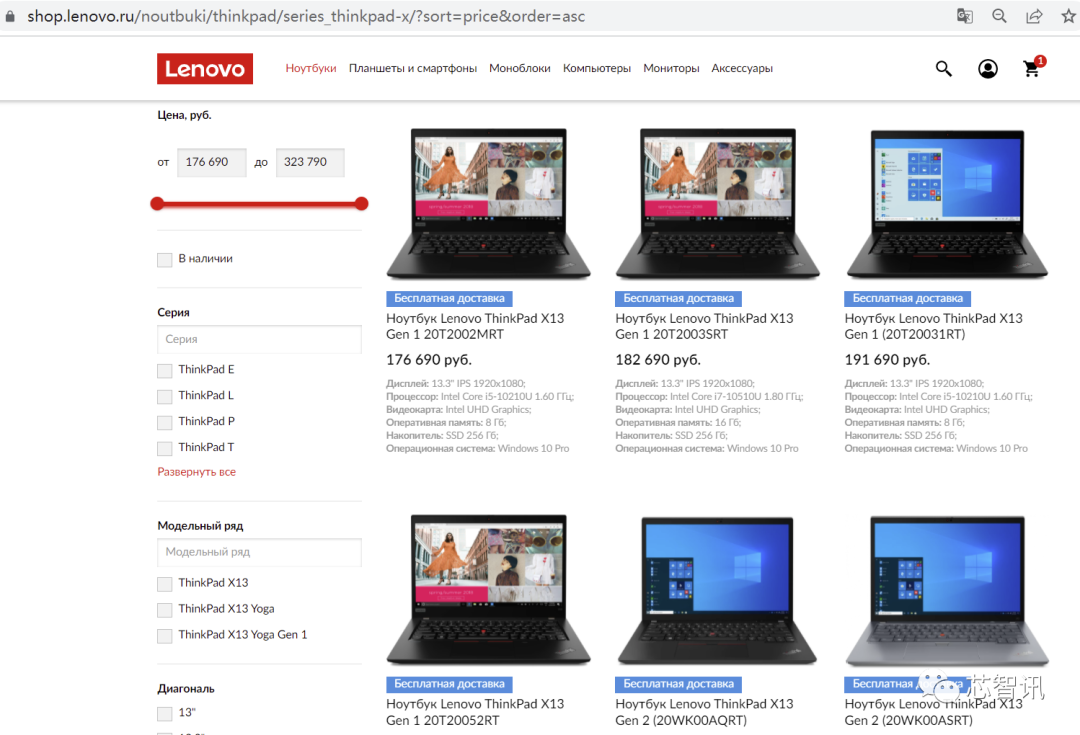Viewport: 1080px width, 735px height.
Task: Open the Ноутбуки menu
Action: click(311, 68)
